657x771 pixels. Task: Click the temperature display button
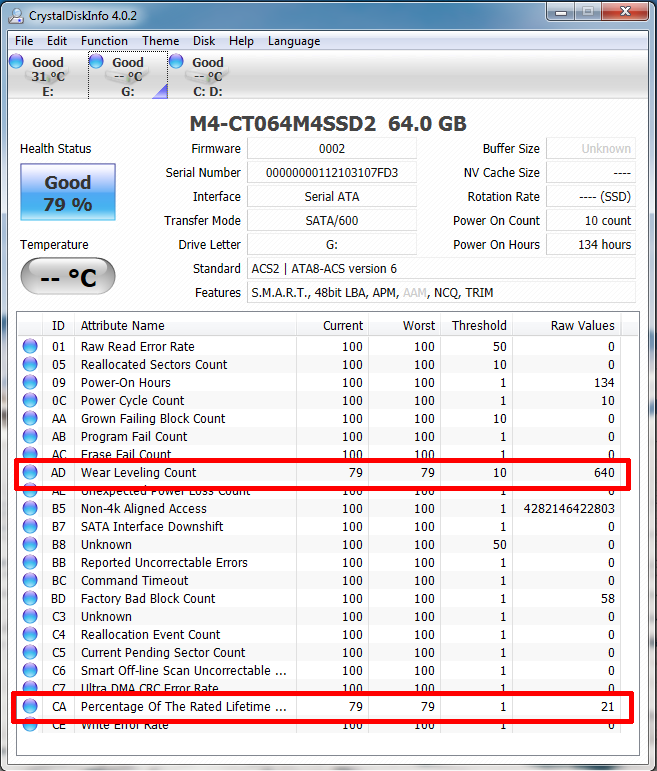(x=68, y=276)
